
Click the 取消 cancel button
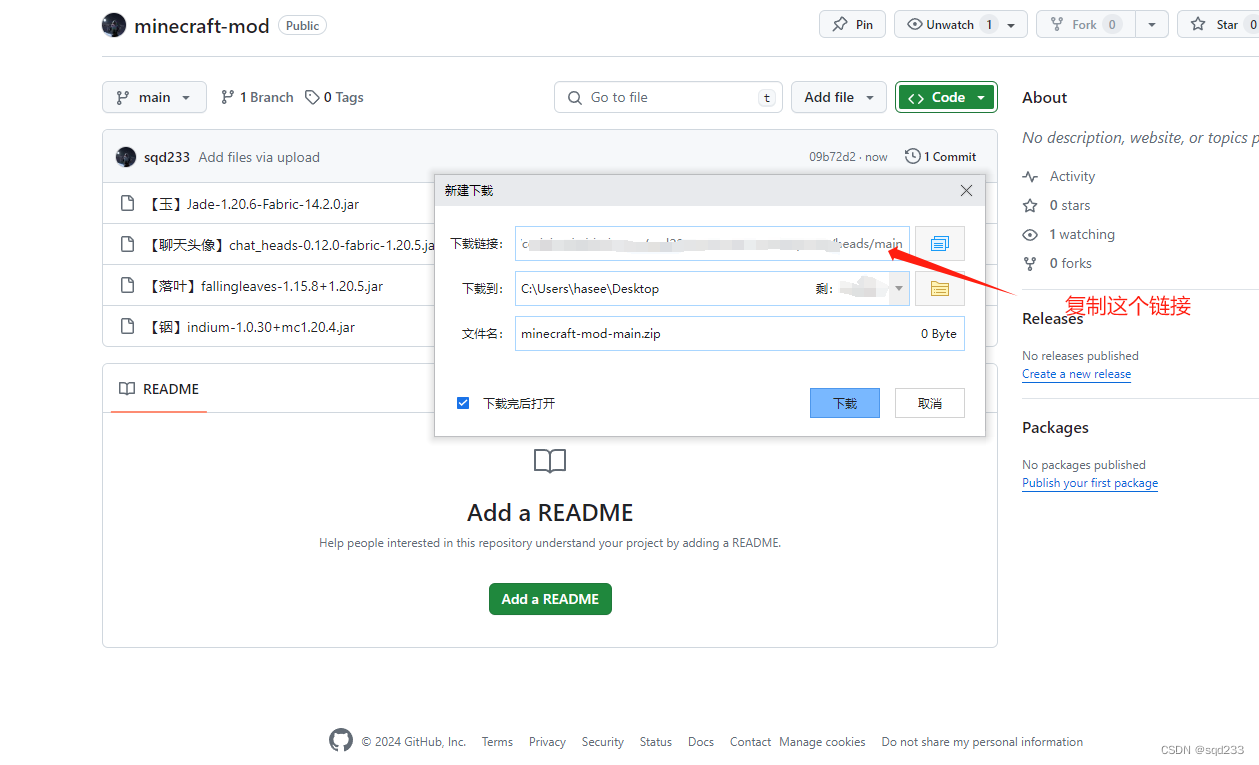coord(930,403)
